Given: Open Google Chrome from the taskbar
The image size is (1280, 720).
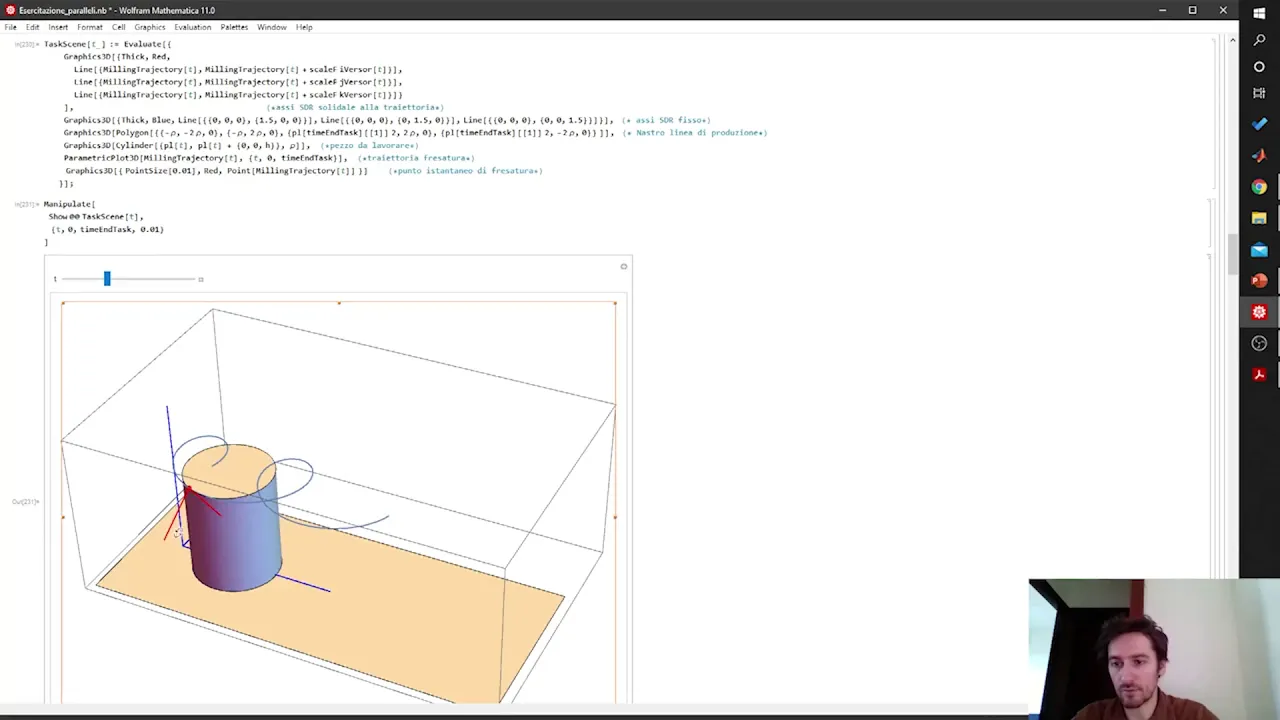Looking at the screenshot, I should tap(1259, 187).
